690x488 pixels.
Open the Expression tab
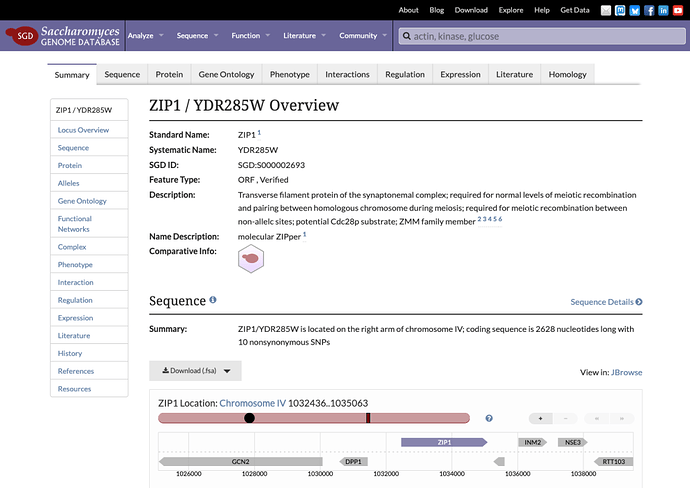460,74
